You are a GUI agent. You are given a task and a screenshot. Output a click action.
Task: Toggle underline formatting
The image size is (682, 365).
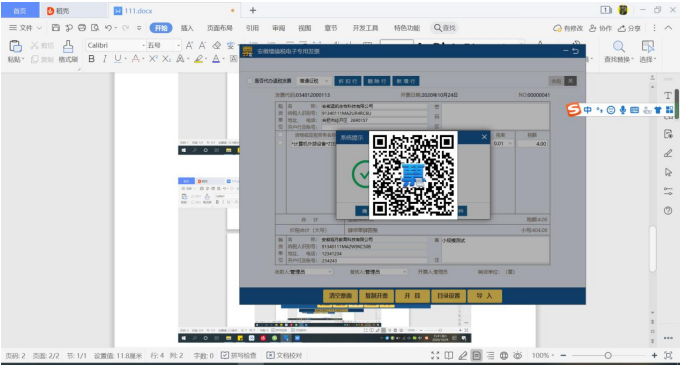pos(118,59)
